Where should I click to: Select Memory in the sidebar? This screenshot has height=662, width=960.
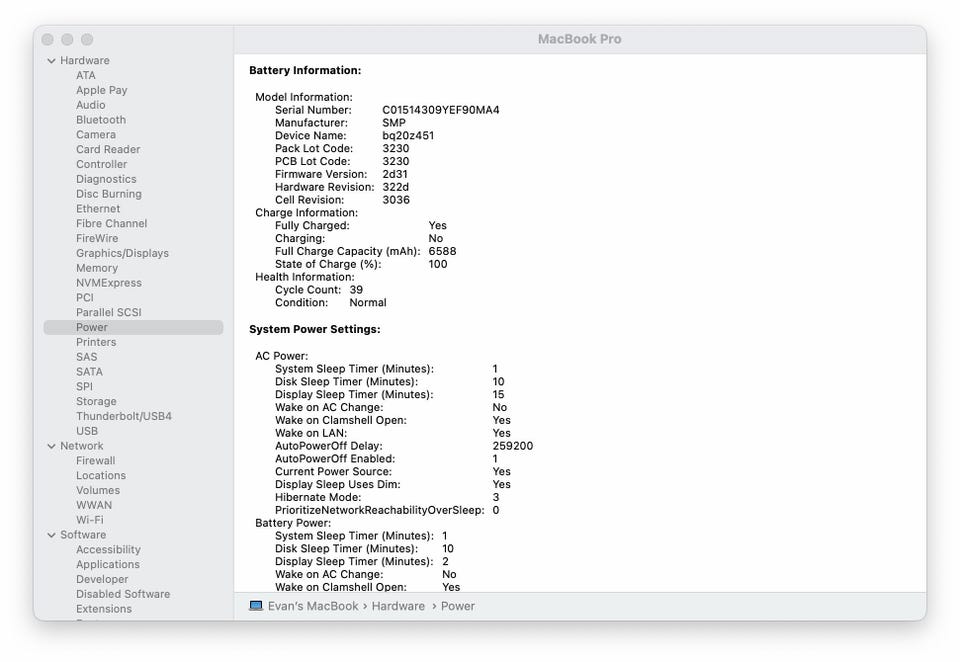point(97,268)
